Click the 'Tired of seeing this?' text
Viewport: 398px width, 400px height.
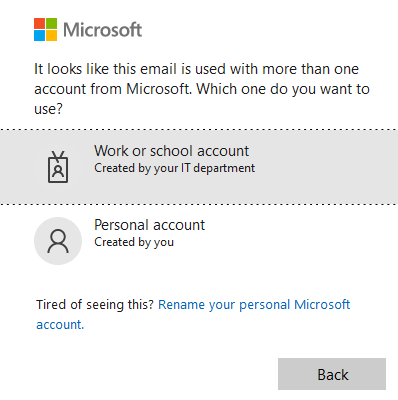click(95, 305)
